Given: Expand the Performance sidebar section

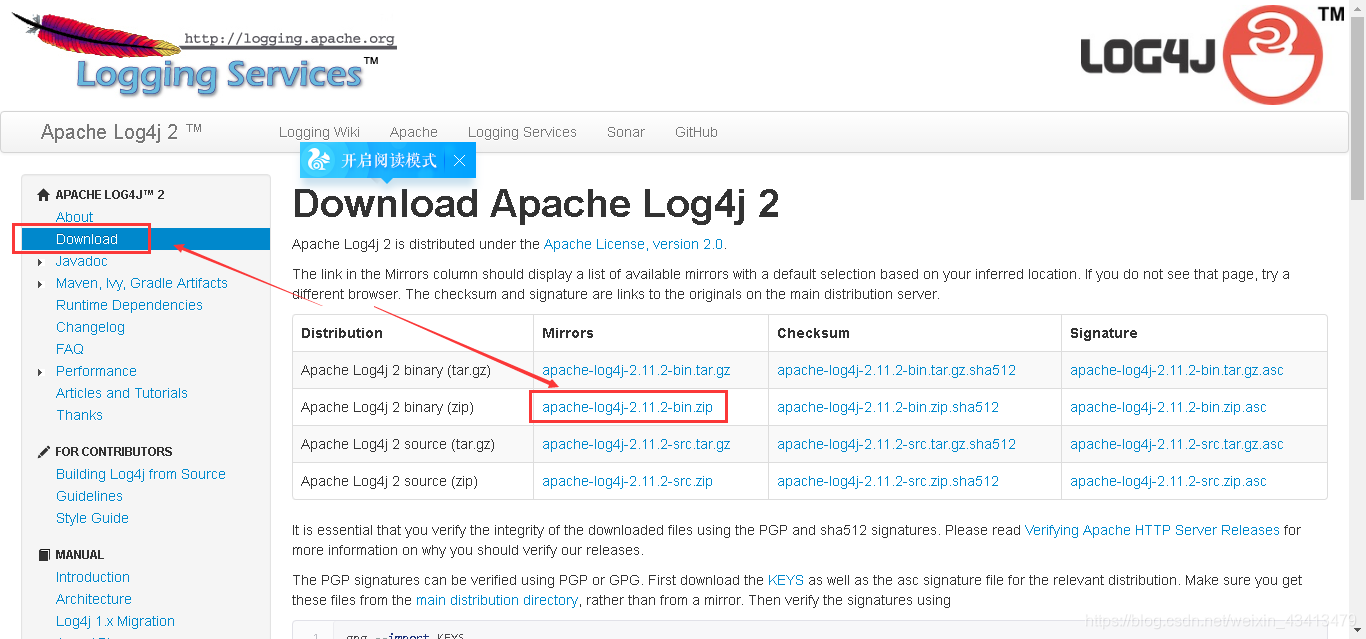Looking at the screenshot, I should (x=40, y=371).
